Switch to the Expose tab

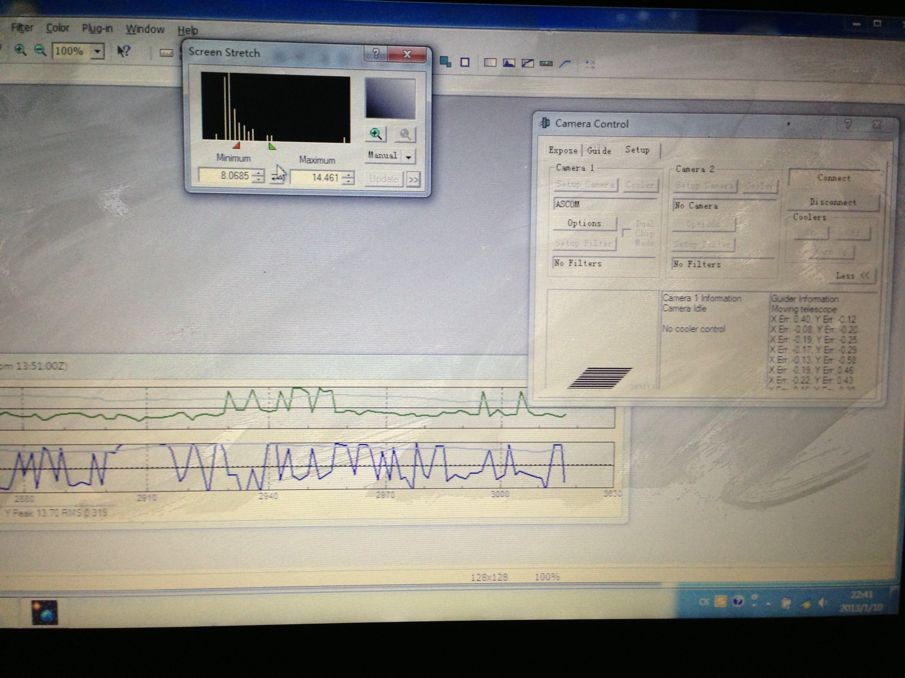coord(563,150)
